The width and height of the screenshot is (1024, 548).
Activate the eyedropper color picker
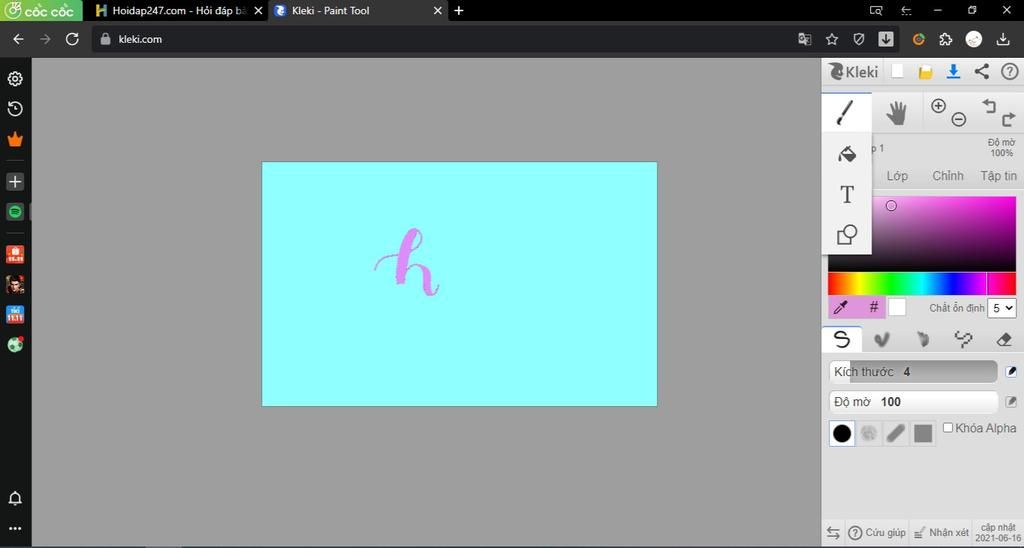(x=841, y=307)
